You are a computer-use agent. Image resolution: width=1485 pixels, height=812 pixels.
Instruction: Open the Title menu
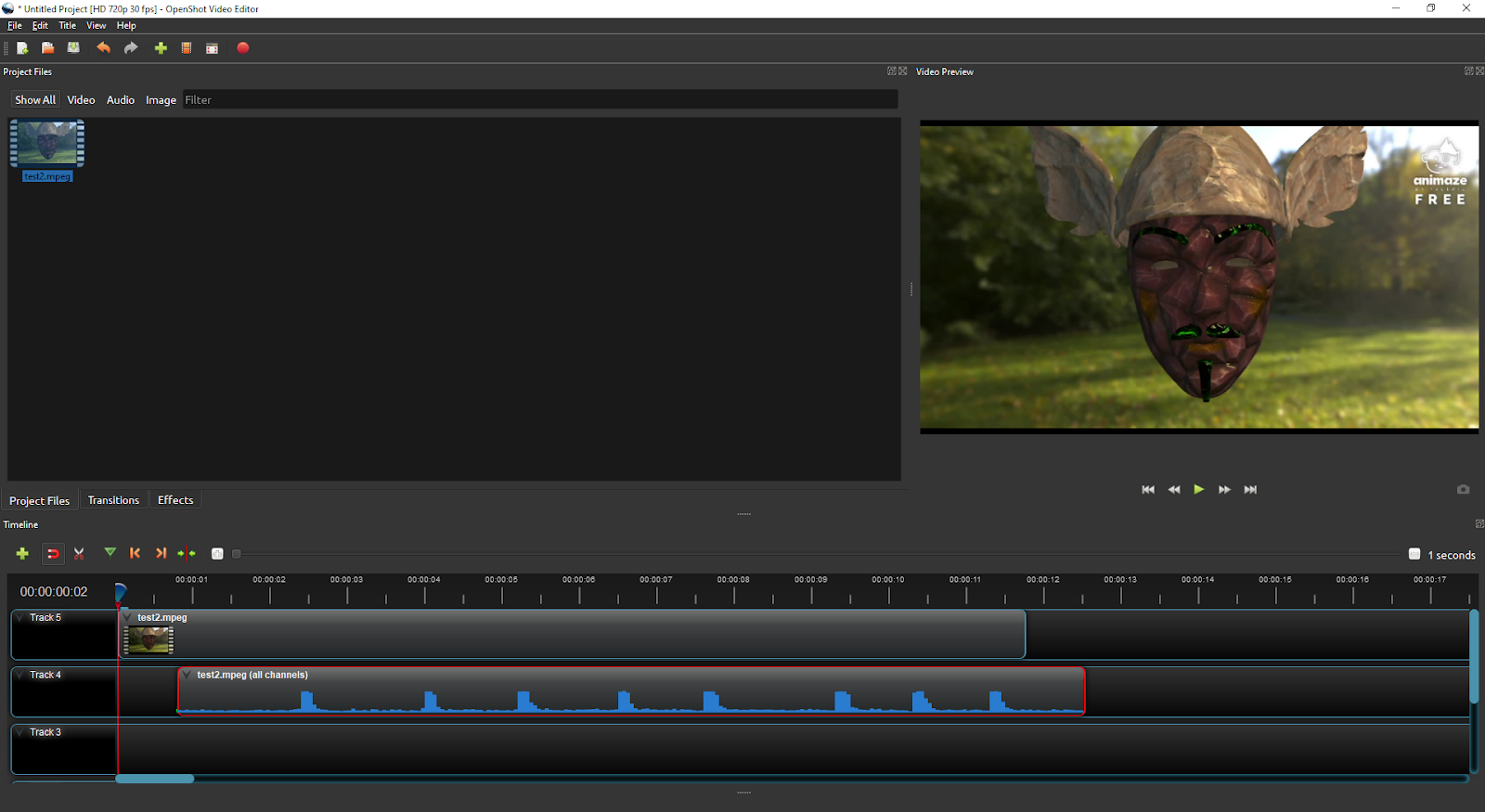[x=68, y=26]
